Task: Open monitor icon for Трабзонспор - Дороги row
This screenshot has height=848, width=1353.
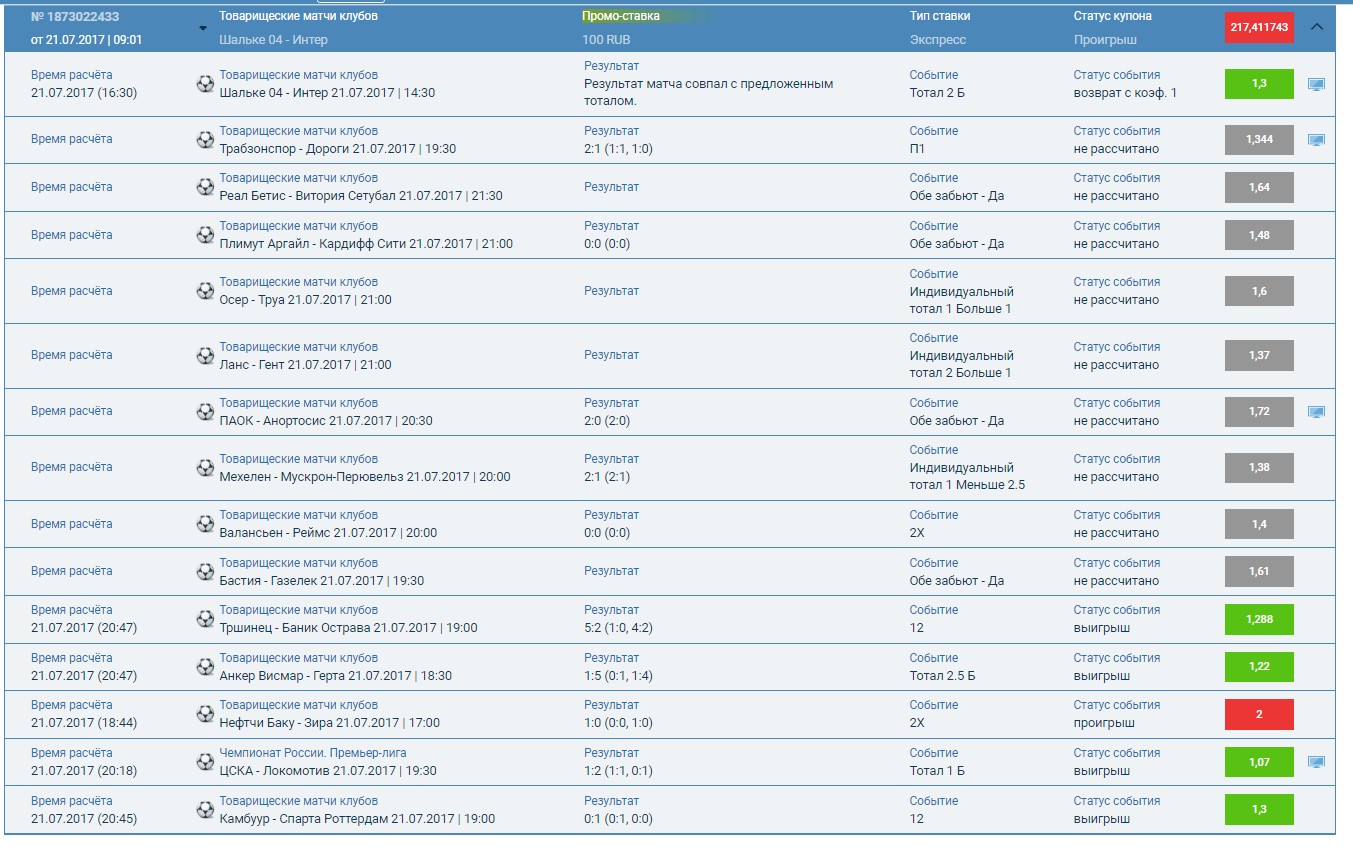Action: pyautogui.click(x=1316, y=140)
